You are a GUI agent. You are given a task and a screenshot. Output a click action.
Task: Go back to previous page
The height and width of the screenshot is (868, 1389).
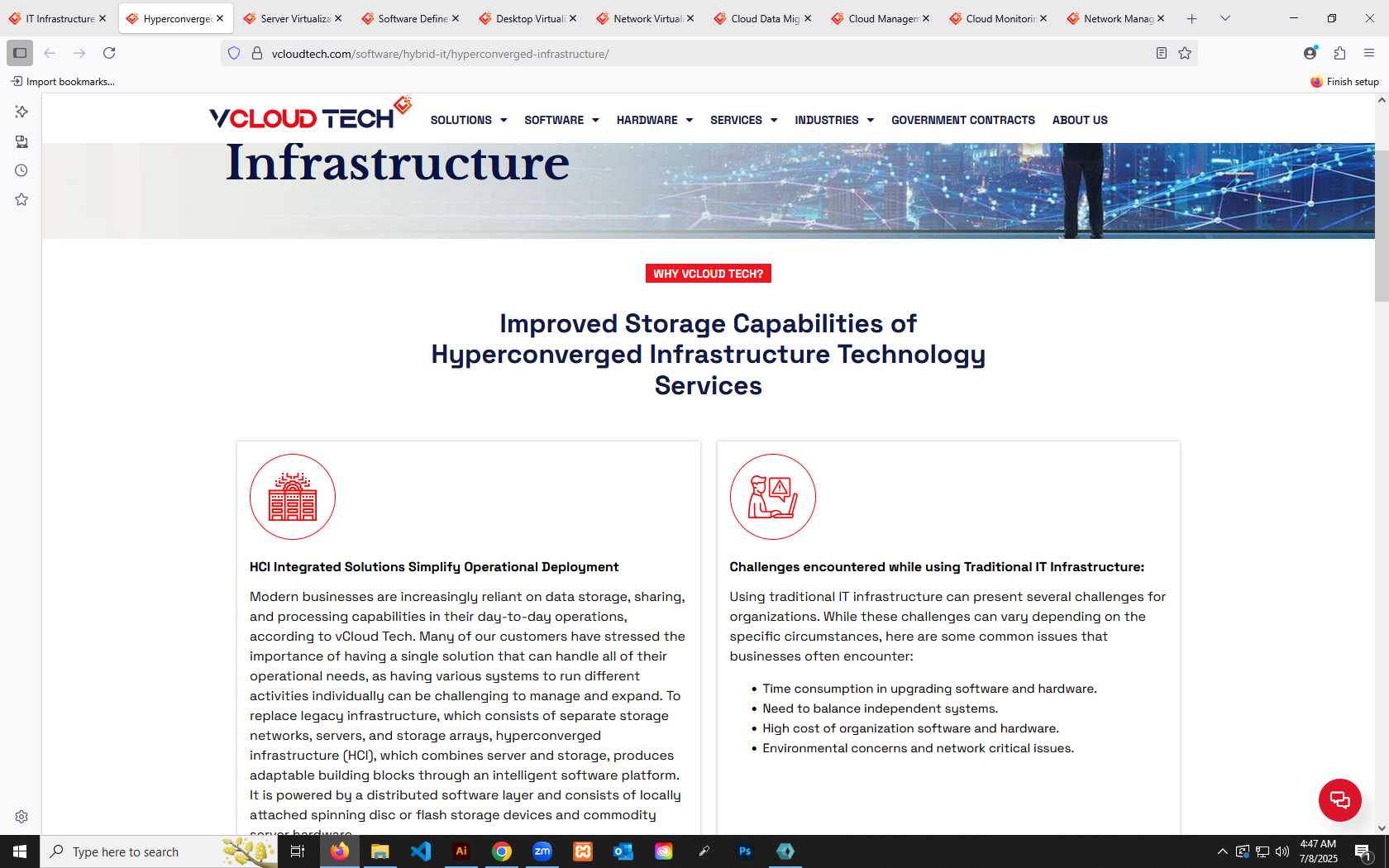pos(50,53)
